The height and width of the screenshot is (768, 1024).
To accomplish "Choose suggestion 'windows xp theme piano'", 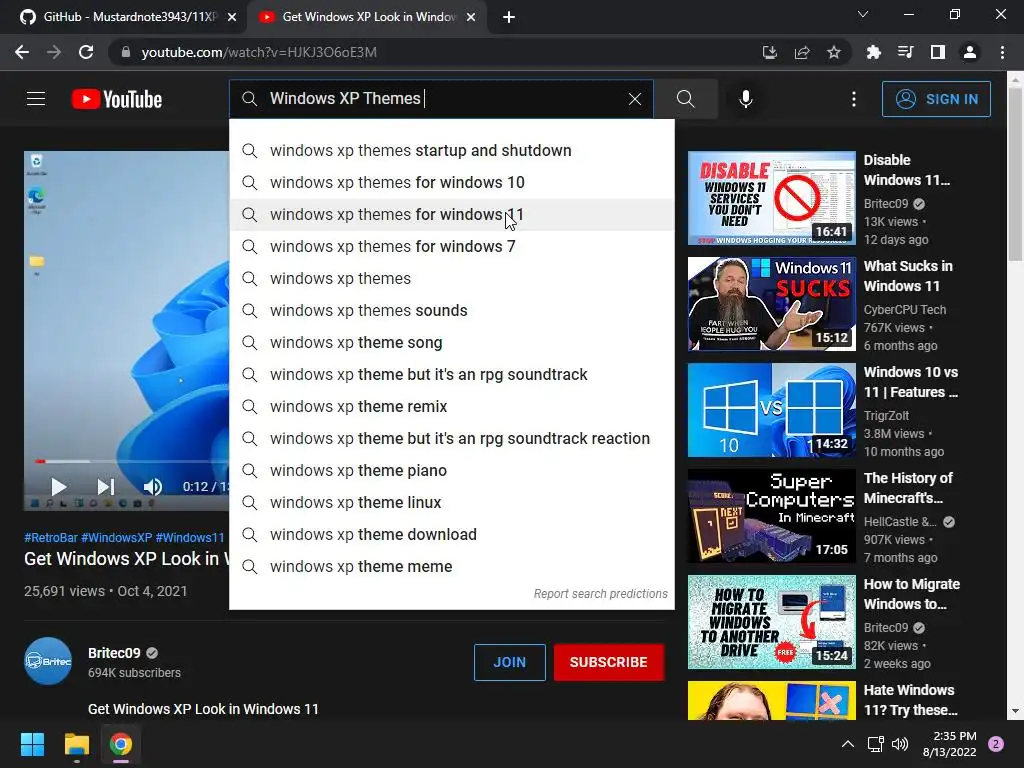I will (451, 470).
